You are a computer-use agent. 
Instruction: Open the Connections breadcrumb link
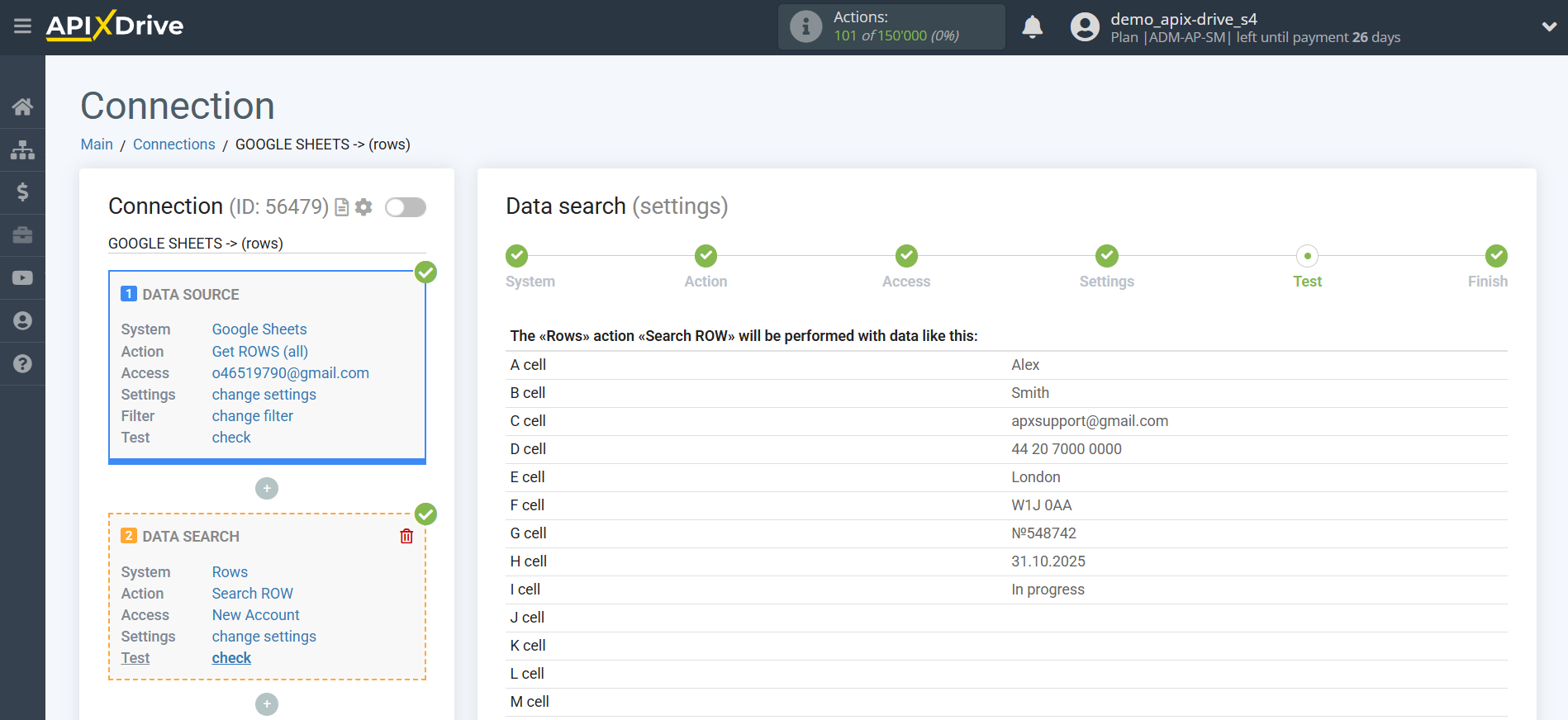(173, 144)
